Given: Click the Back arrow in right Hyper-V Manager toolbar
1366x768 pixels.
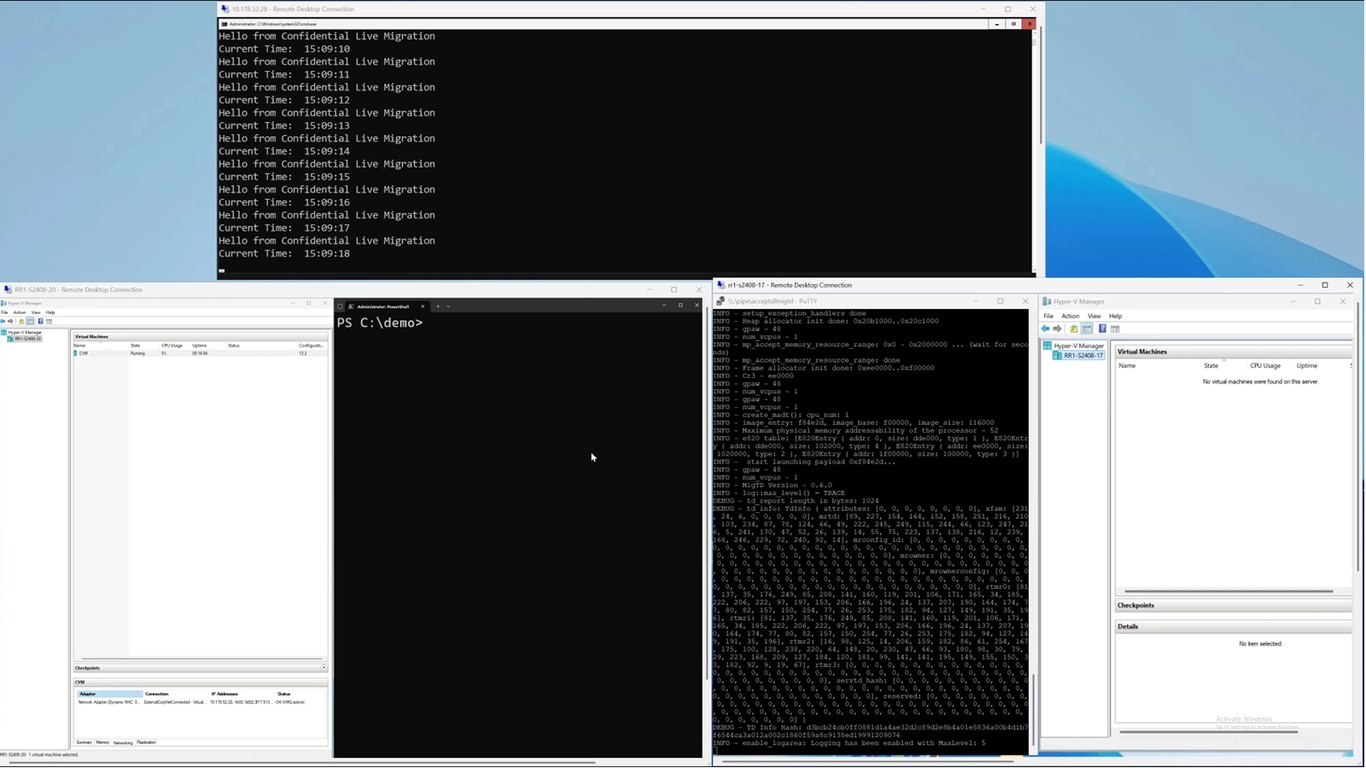Looking at the screenshot, I should [x=1045, y=328].
